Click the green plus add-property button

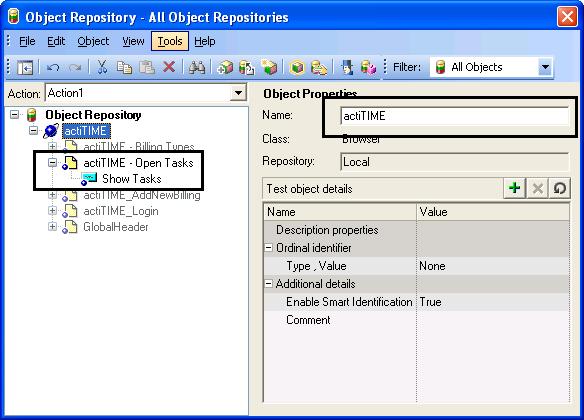[x=514, y=188]
